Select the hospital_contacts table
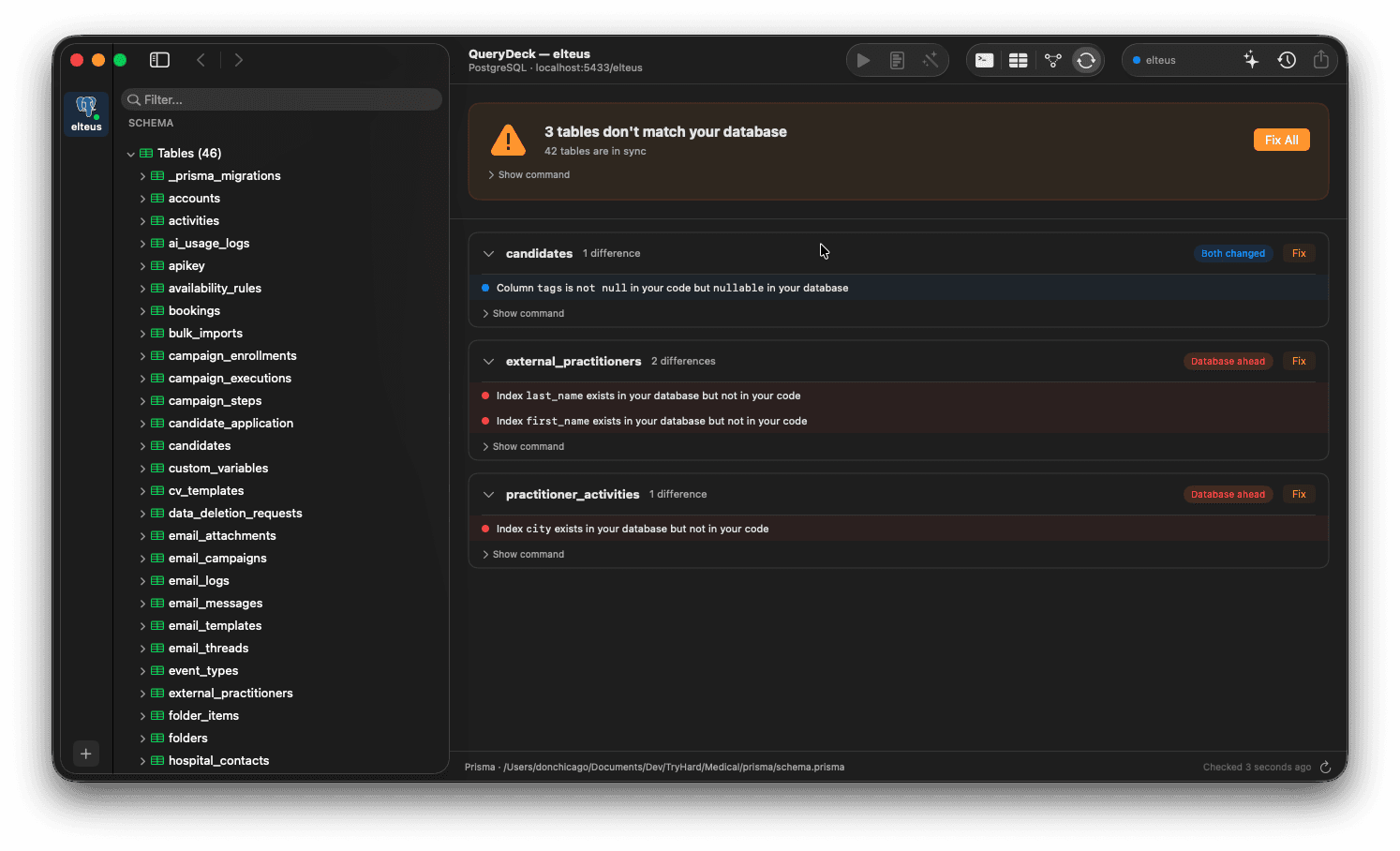This screenshot has height=851, width=1400. (218, 761)
